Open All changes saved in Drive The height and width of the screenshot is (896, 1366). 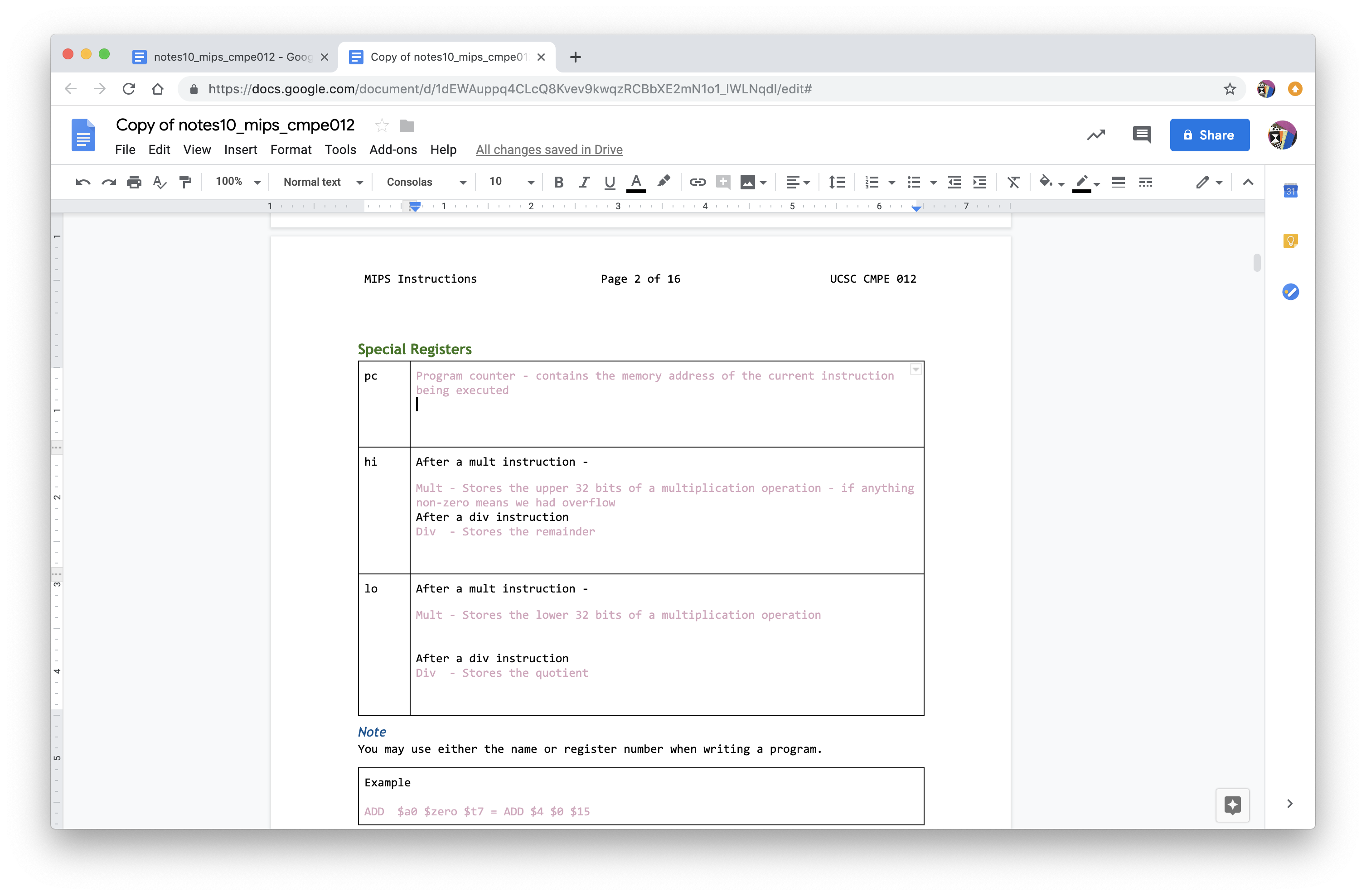tap(549, 150)
